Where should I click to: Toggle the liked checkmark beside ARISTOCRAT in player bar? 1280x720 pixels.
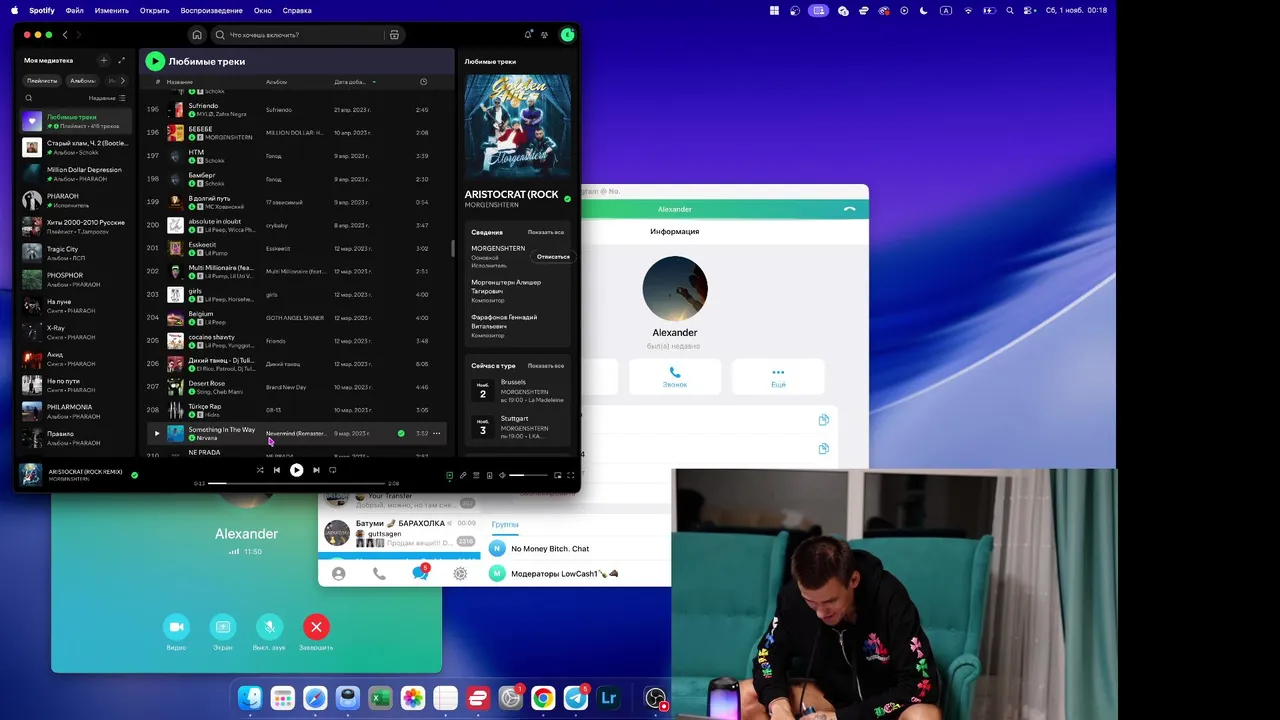pos(135,475)
